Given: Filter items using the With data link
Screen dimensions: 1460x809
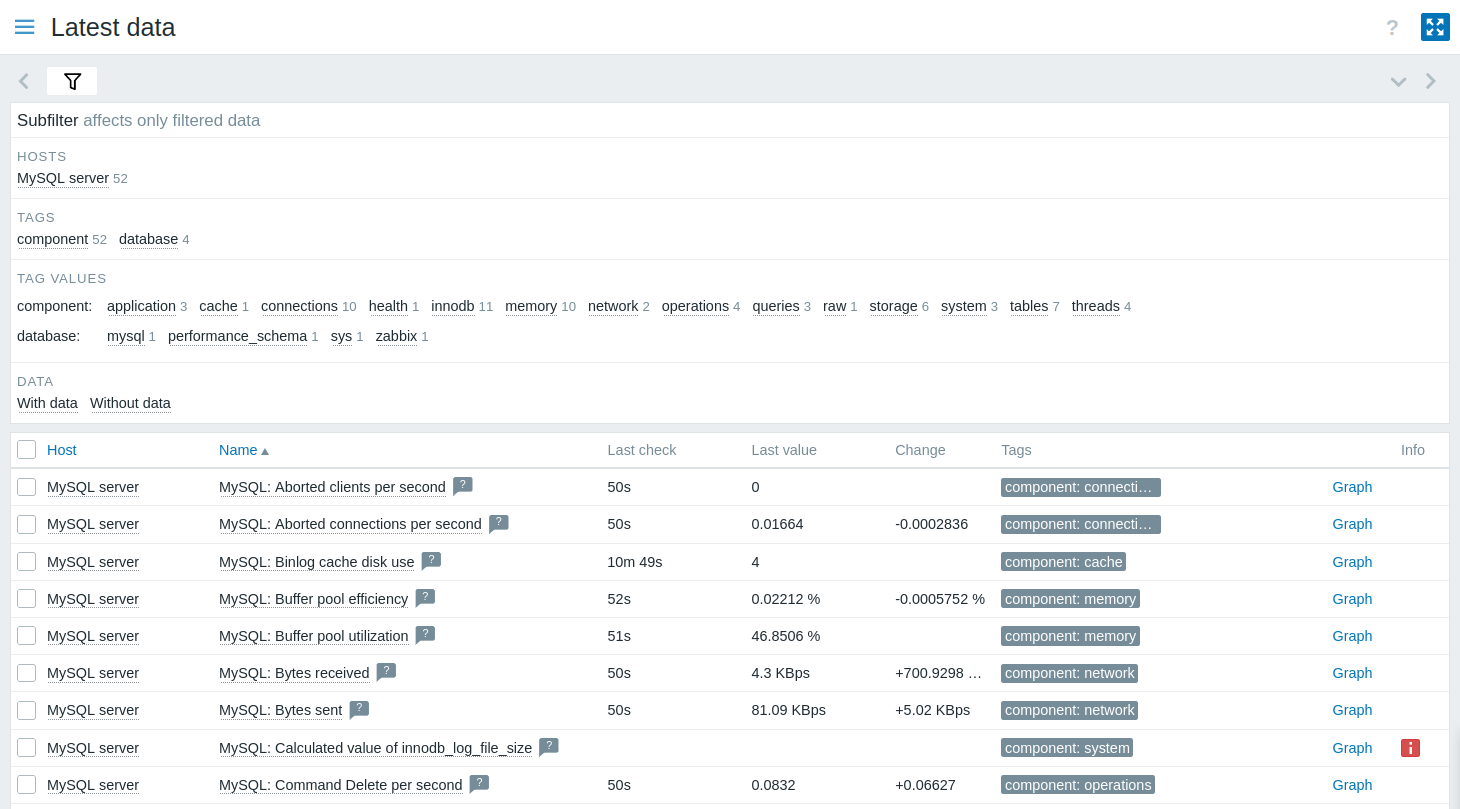Looking at the screenshot, I should pos(46,403).
